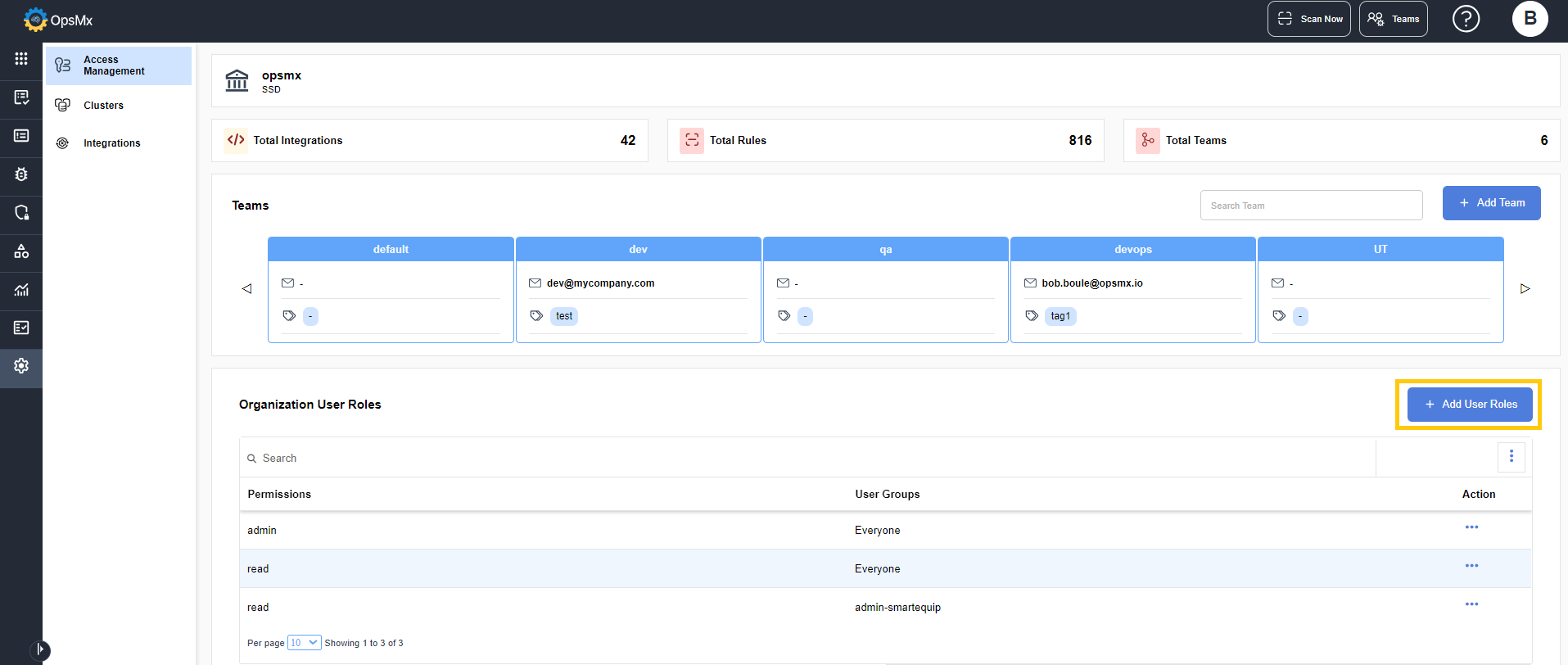This screenshot has height=665, width=1568.
Task: Open the analytics chart sidebar icon
Action: click(x=21, y=290)
